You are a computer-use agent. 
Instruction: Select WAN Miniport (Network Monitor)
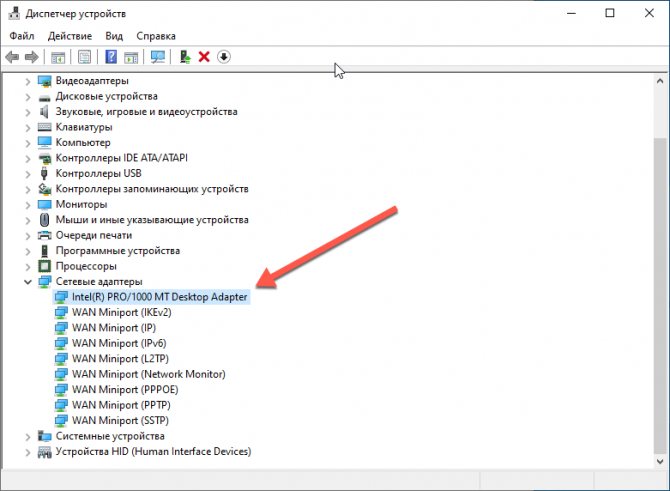149,374
